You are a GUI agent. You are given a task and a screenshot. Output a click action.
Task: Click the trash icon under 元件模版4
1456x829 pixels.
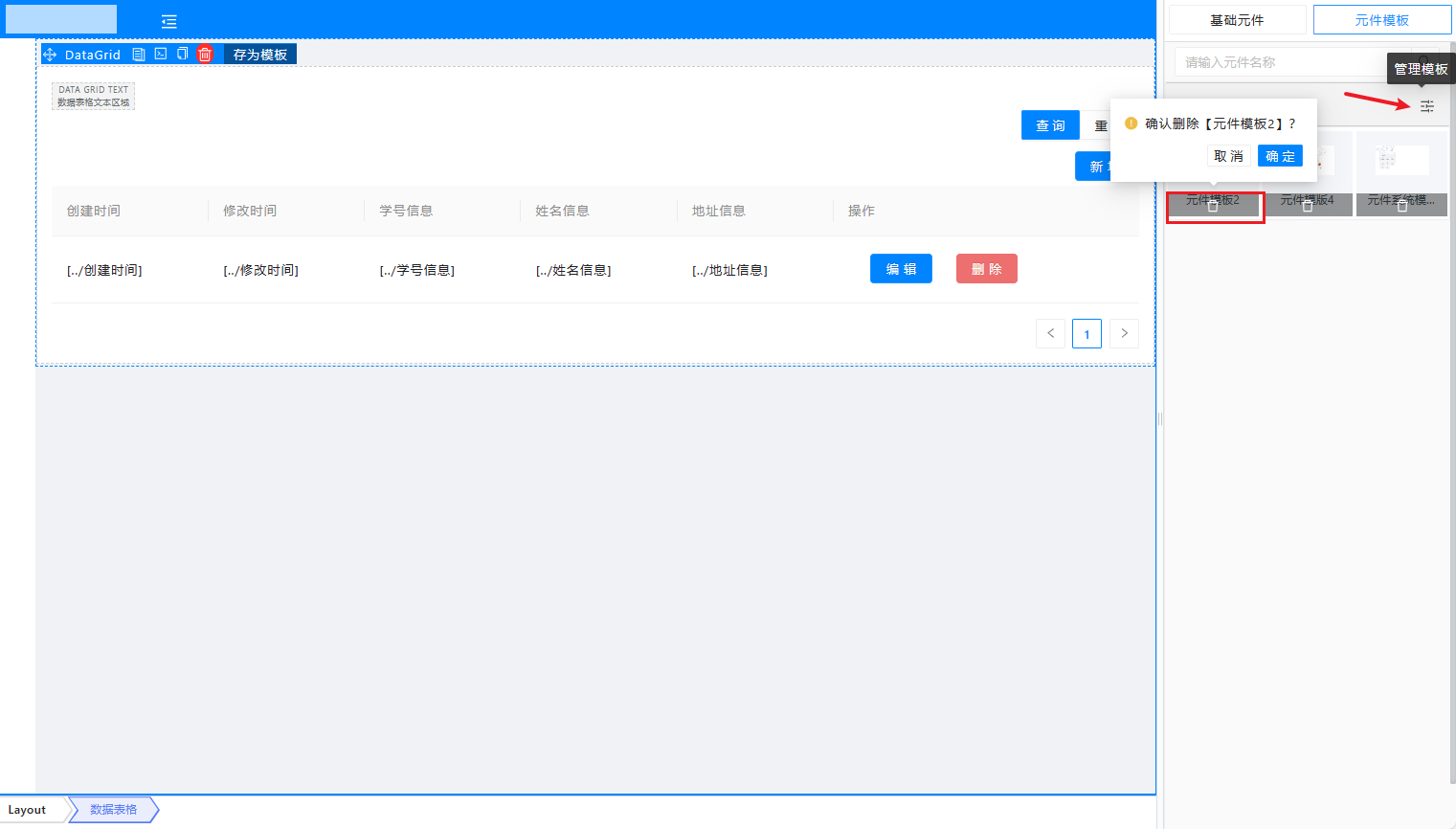click(x=1308, y=207)
